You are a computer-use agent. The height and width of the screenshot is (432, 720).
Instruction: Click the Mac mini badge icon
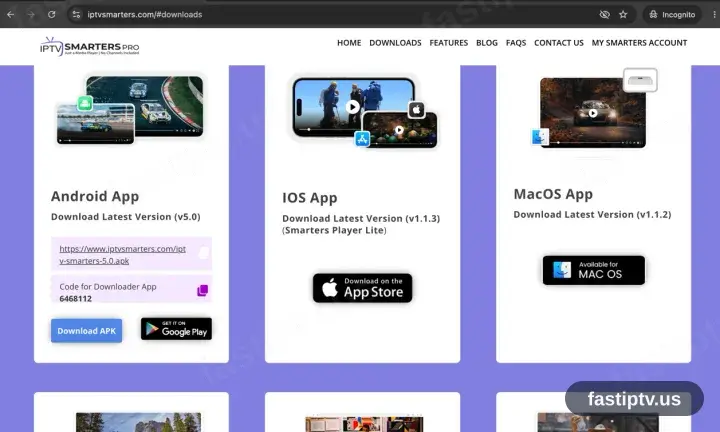click(640, 80)
